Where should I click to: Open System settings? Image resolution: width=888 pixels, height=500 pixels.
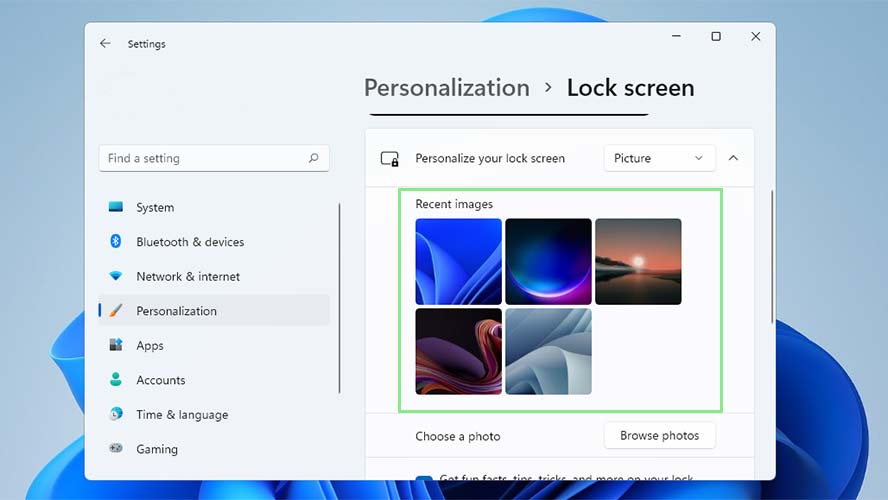point(214,207)
